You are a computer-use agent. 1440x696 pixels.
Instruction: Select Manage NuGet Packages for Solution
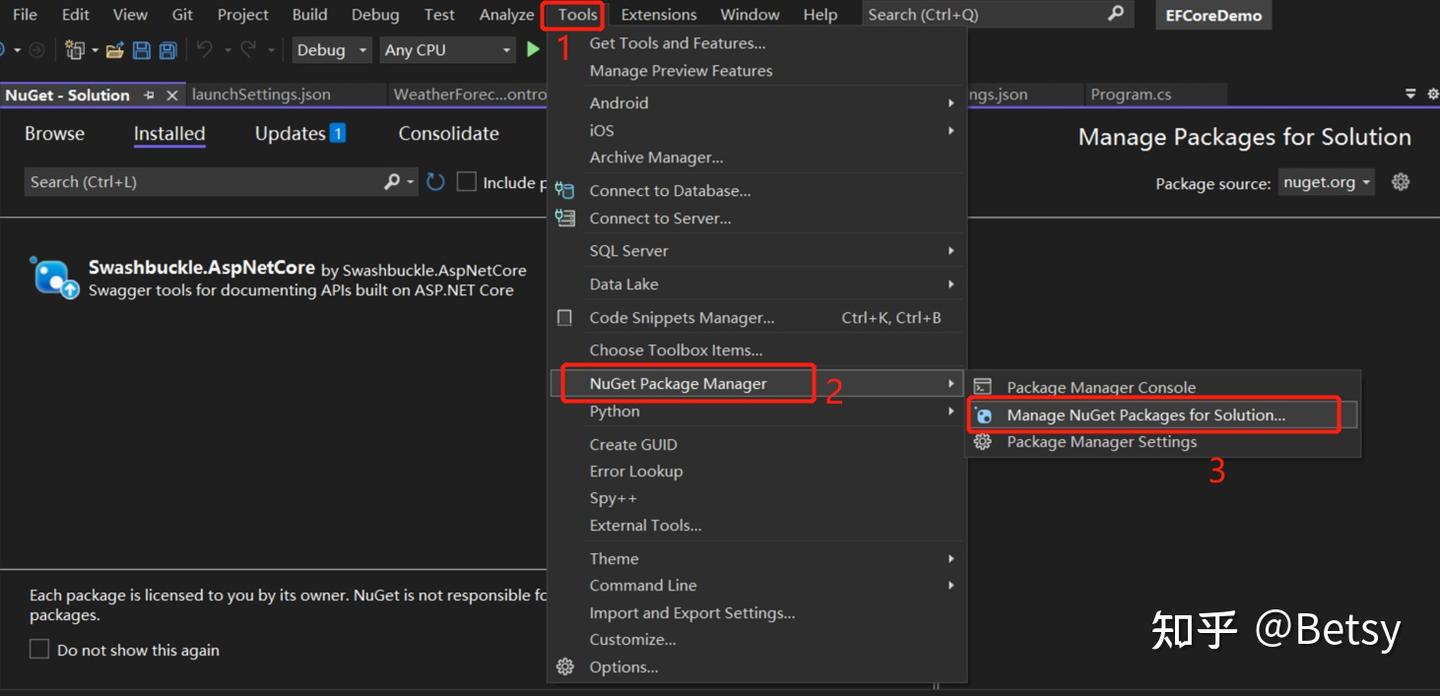tap(1145, 415)
